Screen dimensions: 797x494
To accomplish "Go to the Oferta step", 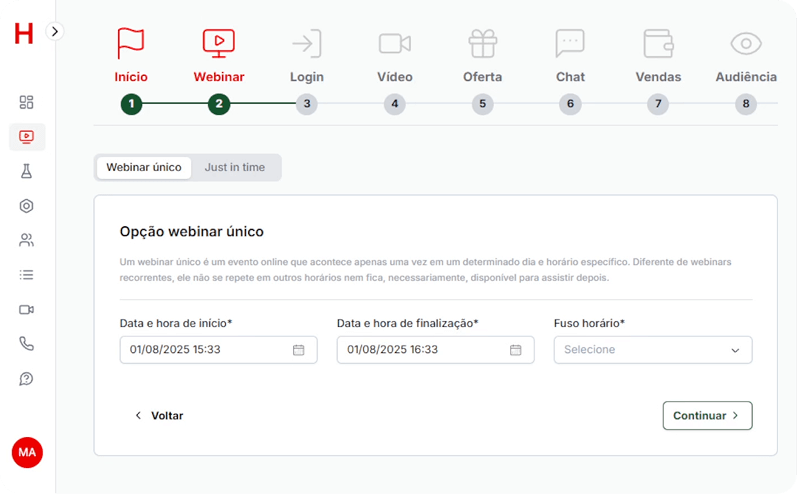I will 482,56.
